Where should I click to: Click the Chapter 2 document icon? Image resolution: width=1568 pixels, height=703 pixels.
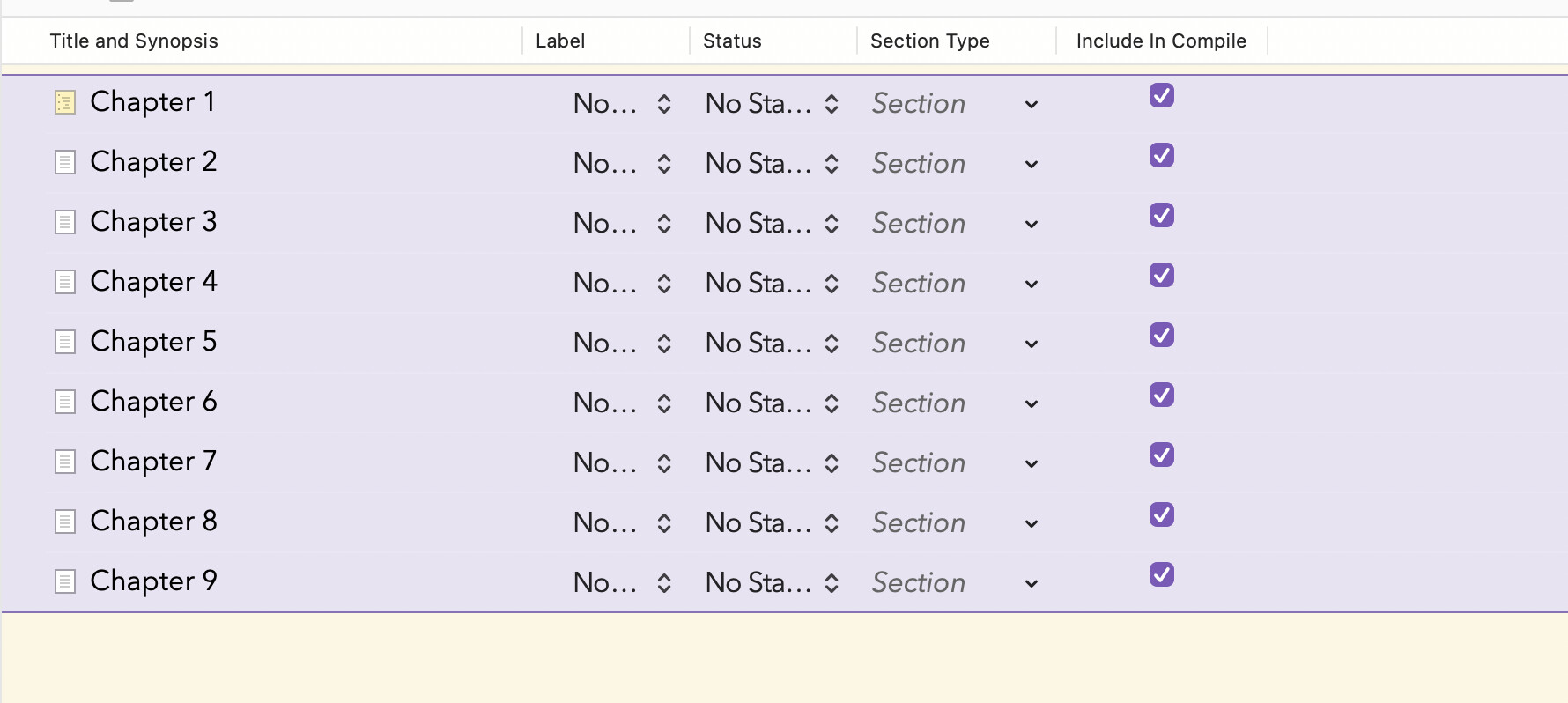pos(65,163)
